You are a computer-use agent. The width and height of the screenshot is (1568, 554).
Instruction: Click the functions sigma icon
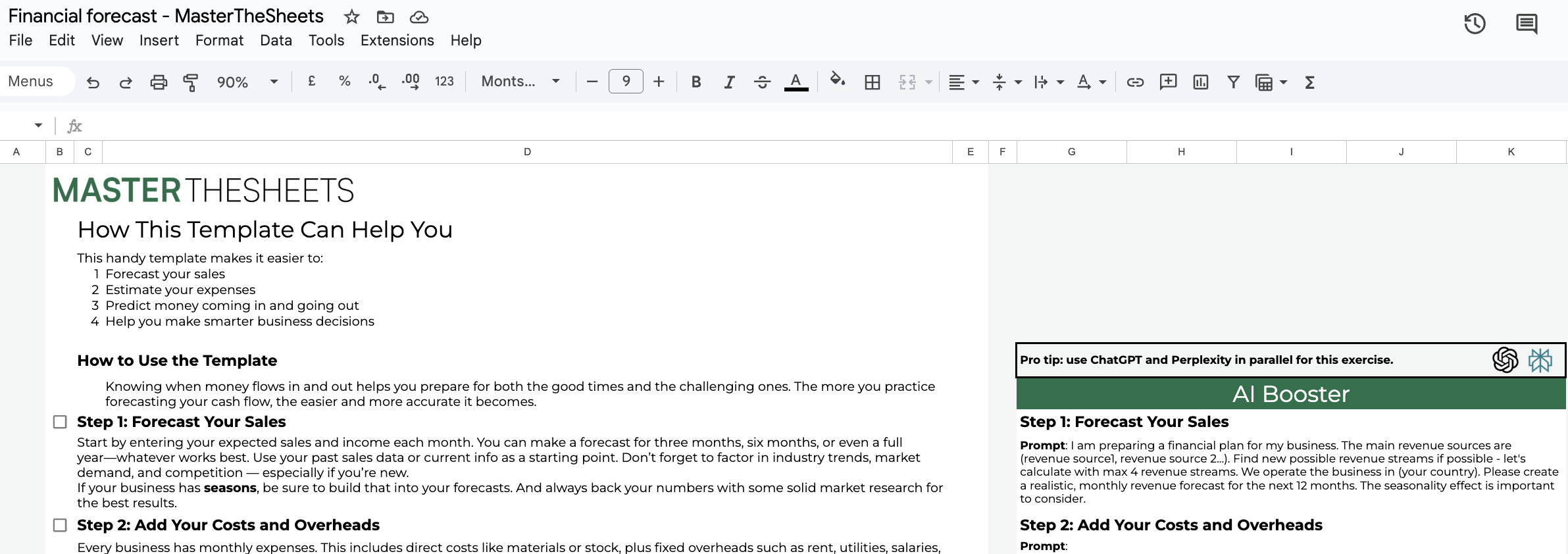pyautogui.click(x=1309, y=82)
